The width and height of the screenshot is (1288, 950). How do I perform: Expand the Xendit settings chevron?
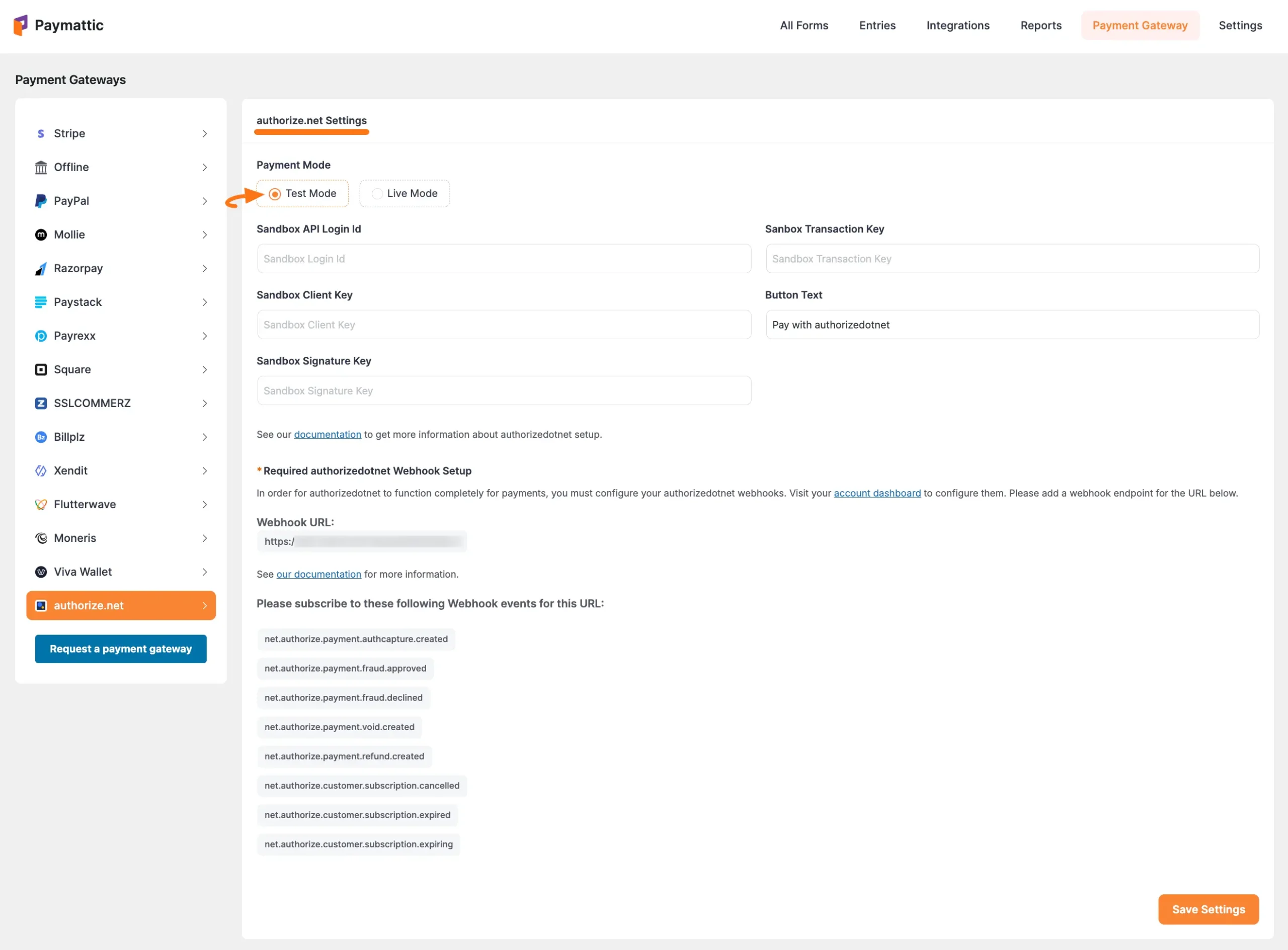pyautogui.click(x=205, y=470)
